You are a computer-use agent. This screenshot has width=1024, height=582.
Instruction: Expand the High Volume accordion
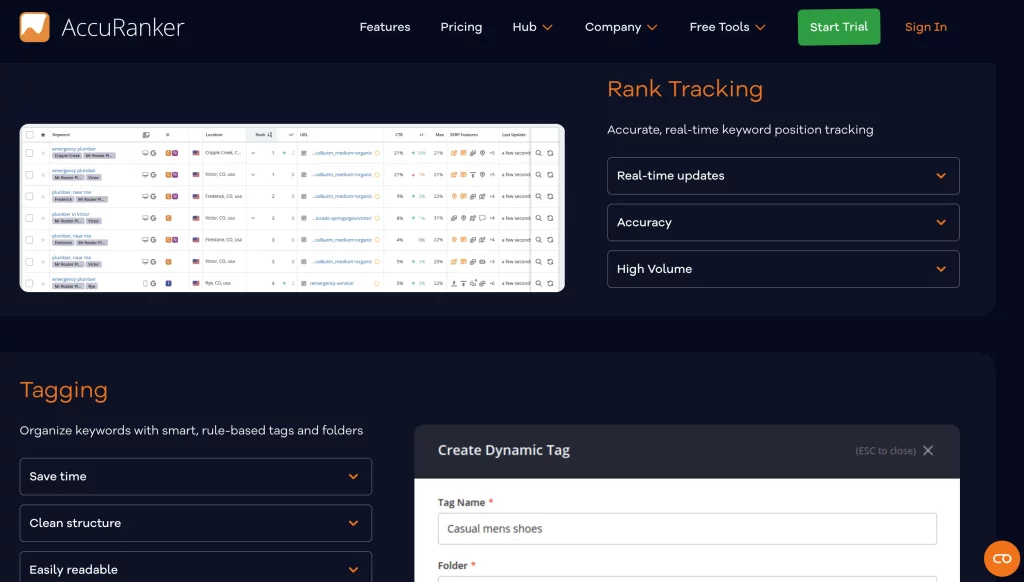coord(783,269)
